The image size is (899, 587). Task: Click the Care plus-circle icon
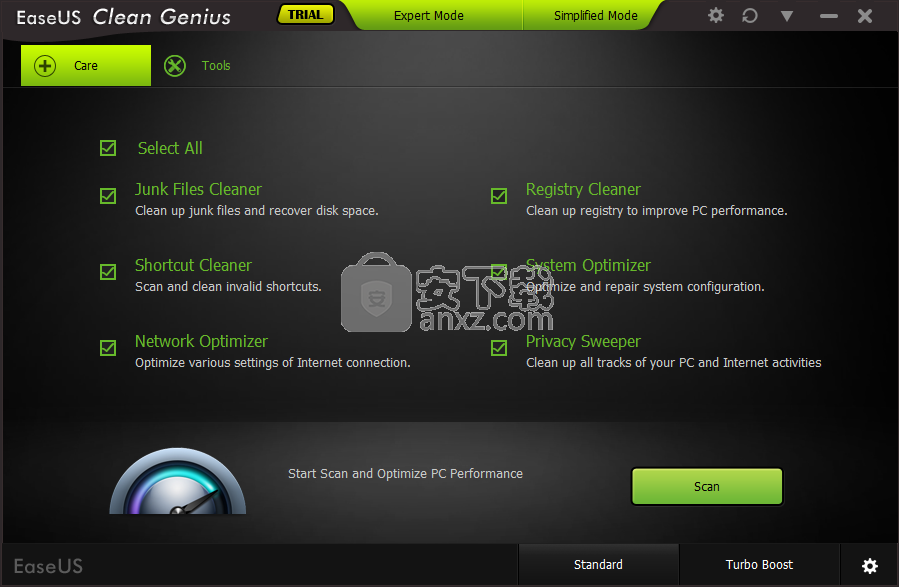click(45, 66)
